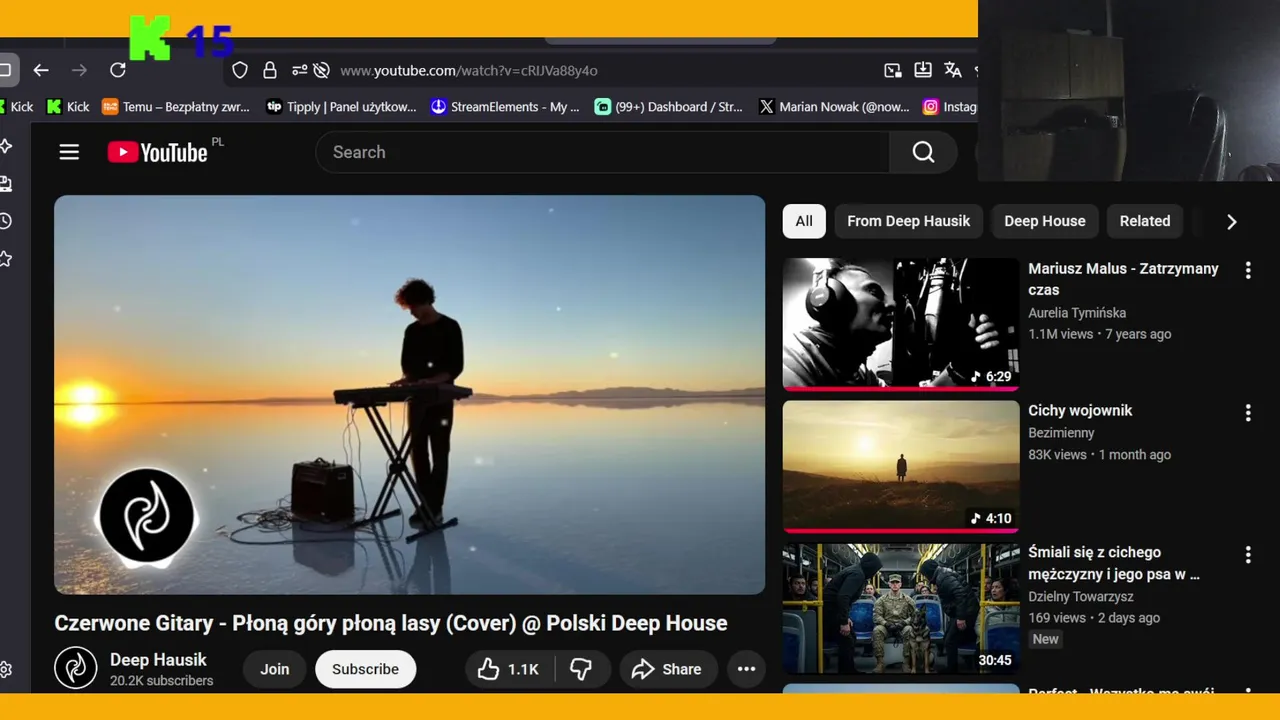Image resolution: width=1280 pixels, height=720 pixels.
Task: Click the greyed-out forward arrow
Action: 80,70
